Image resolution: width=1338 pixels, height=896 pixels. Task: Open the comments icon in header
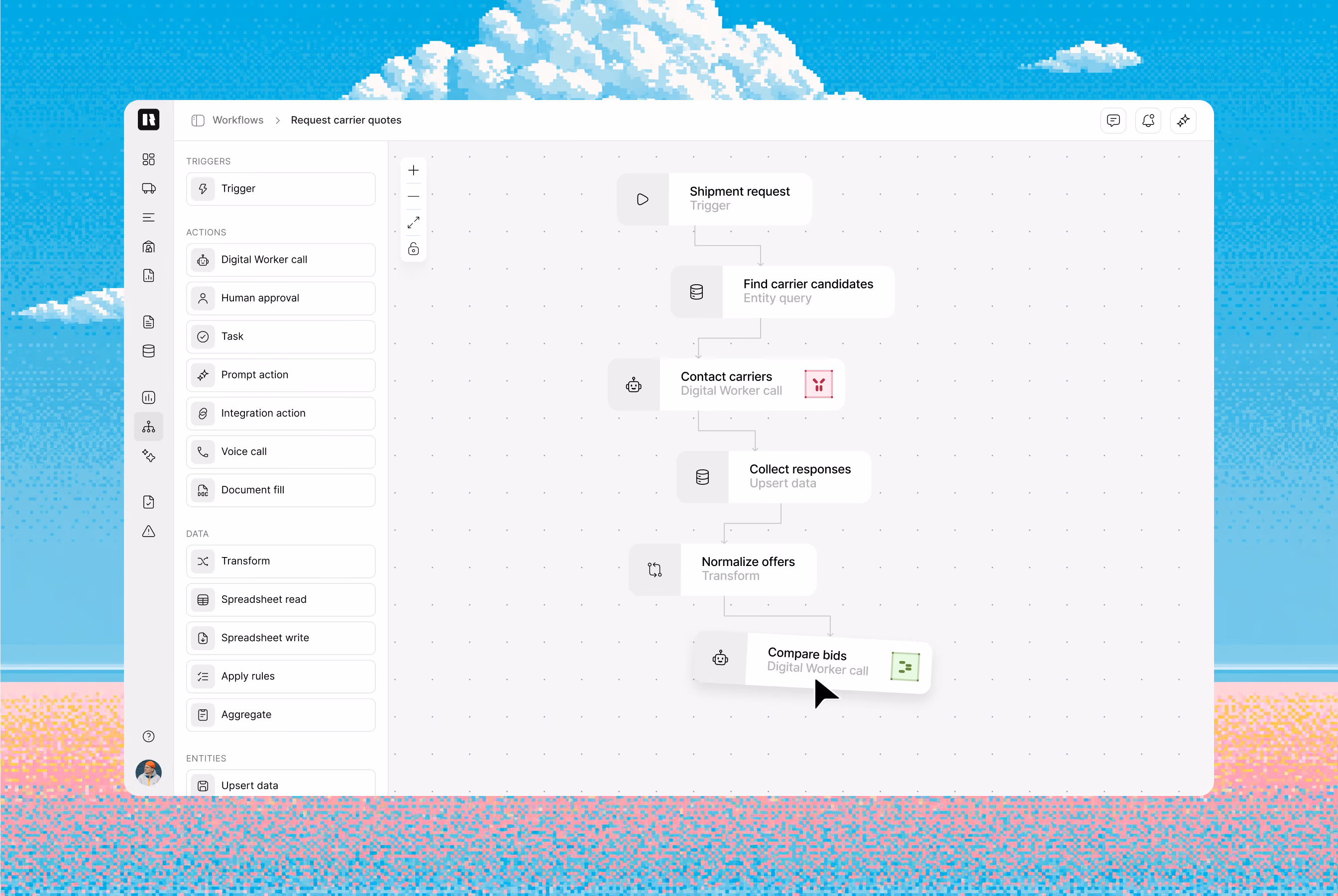(1113, 120)
